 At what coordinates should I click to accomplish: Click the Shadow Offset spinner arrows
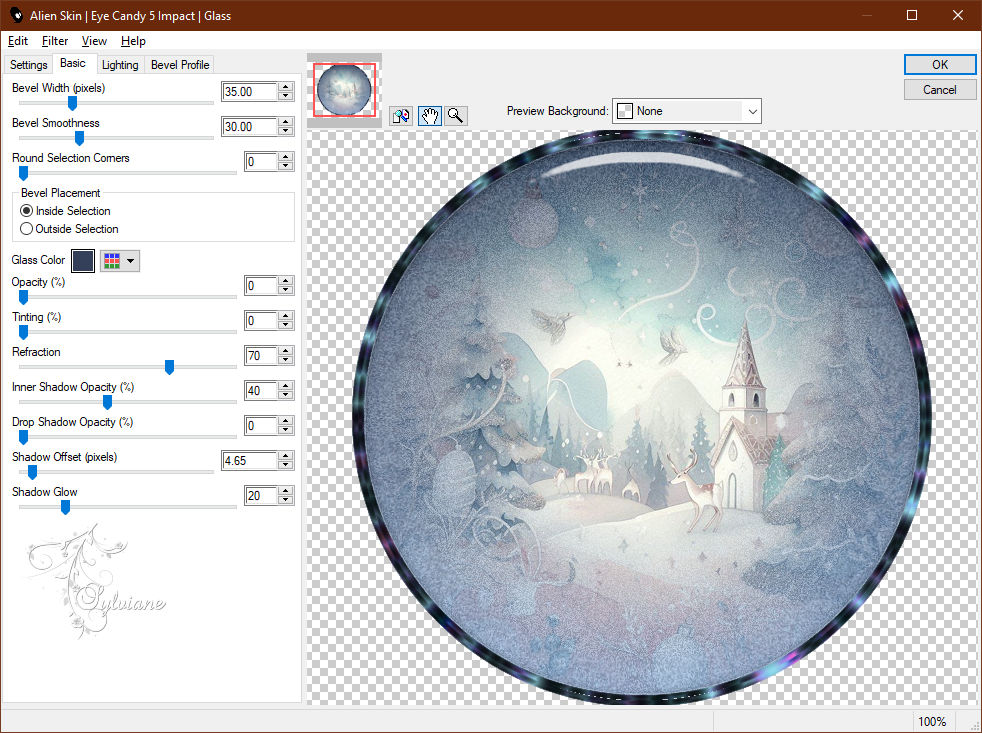coord(286,461)
